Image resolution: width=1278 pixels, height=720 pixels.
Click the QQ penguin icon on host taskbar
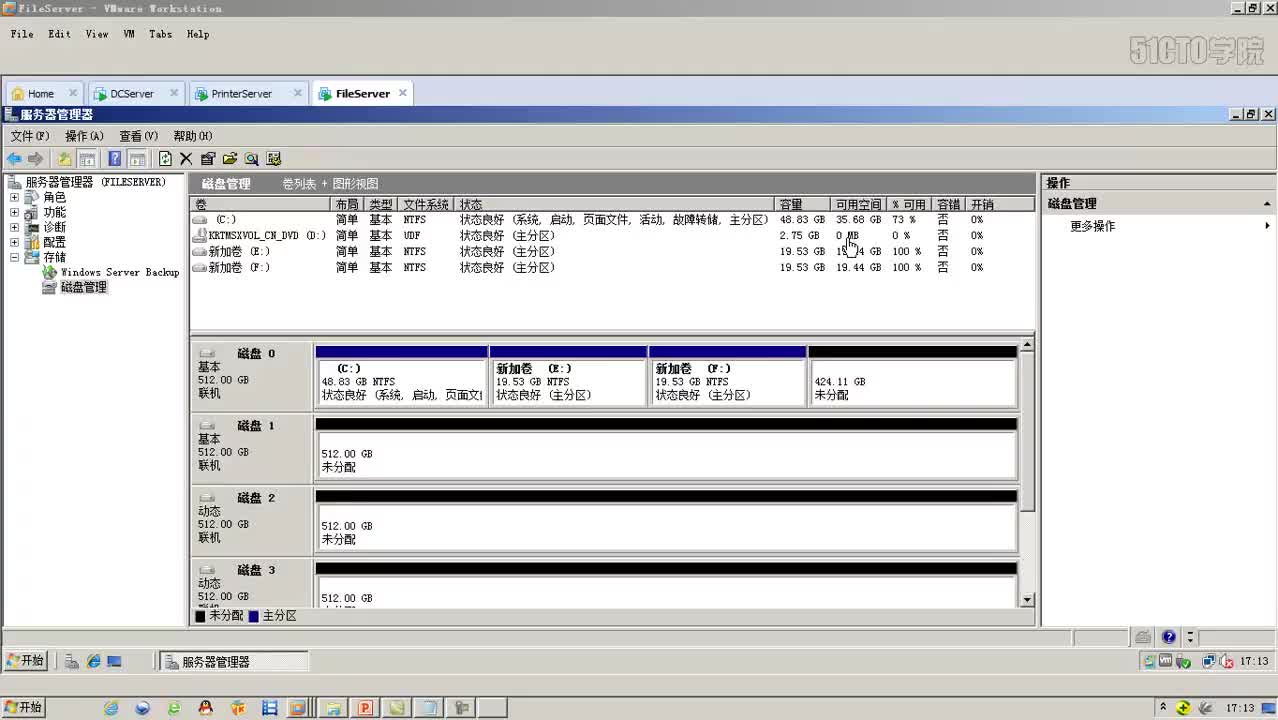(x=206, y=708)
